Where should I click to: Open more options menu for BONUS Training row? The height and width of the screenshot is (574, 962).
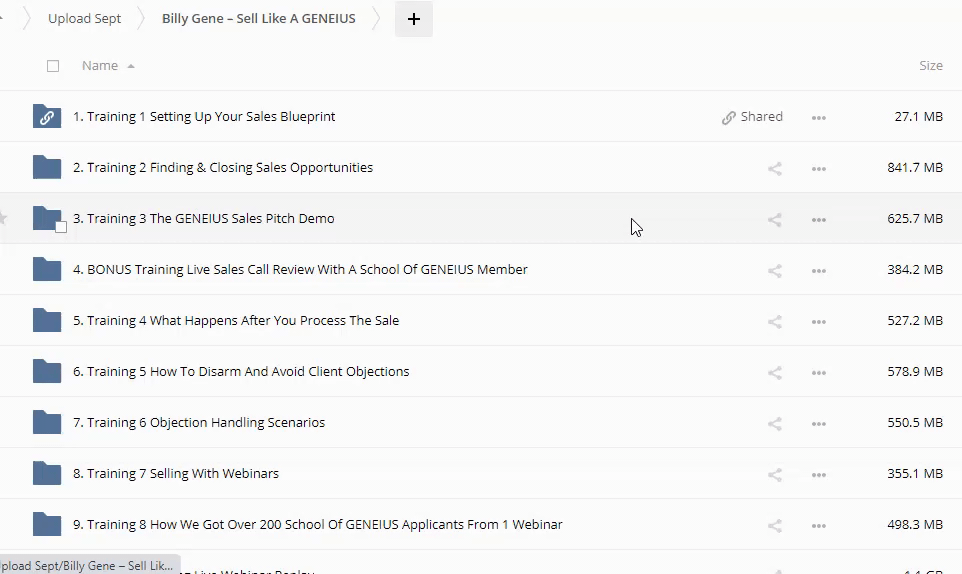click(x=819, y=270)
